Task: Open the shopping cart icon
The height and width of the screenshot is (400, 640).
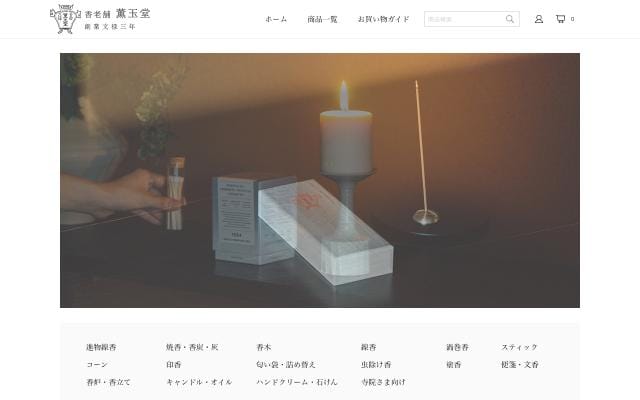Action: 560,19
